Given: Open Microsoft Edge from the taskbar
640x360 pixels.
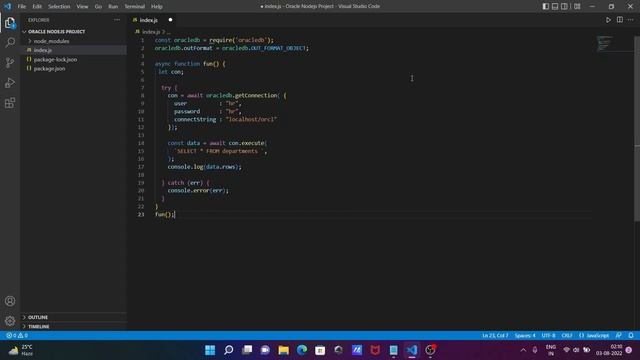Looking at the screenshot, I should coord(302,350).
